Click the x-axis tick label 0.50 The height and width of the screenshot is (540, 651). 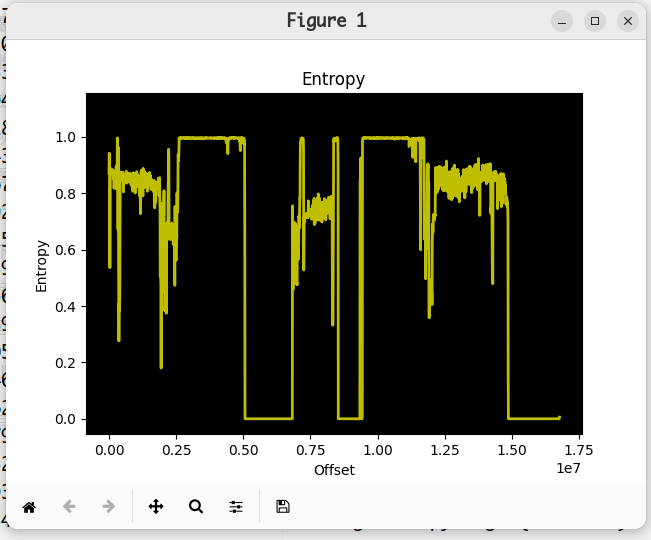(x=244, y=450)
